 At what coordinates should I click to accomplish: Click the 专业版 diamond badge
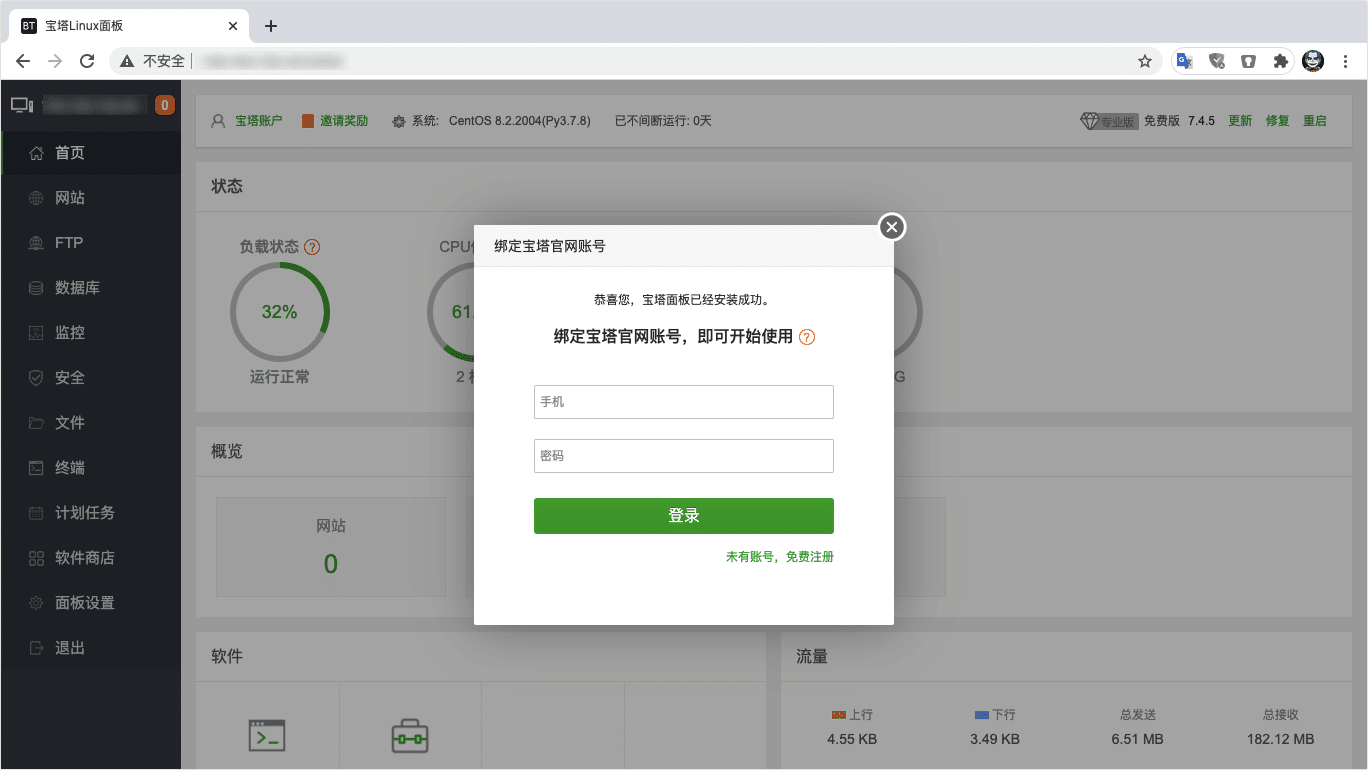tap(1109, 121)
